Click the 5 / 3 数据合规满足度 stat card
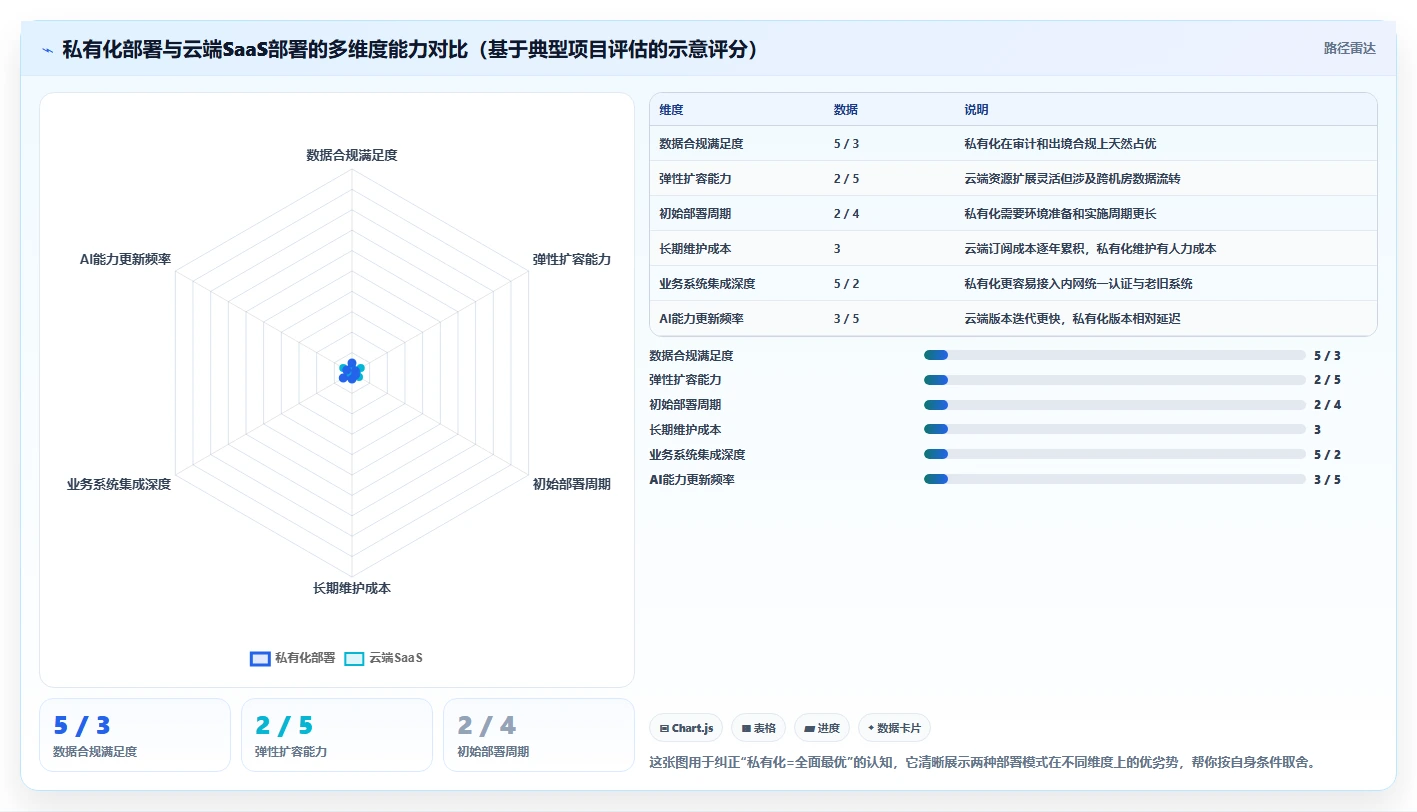 pos(135,735)
